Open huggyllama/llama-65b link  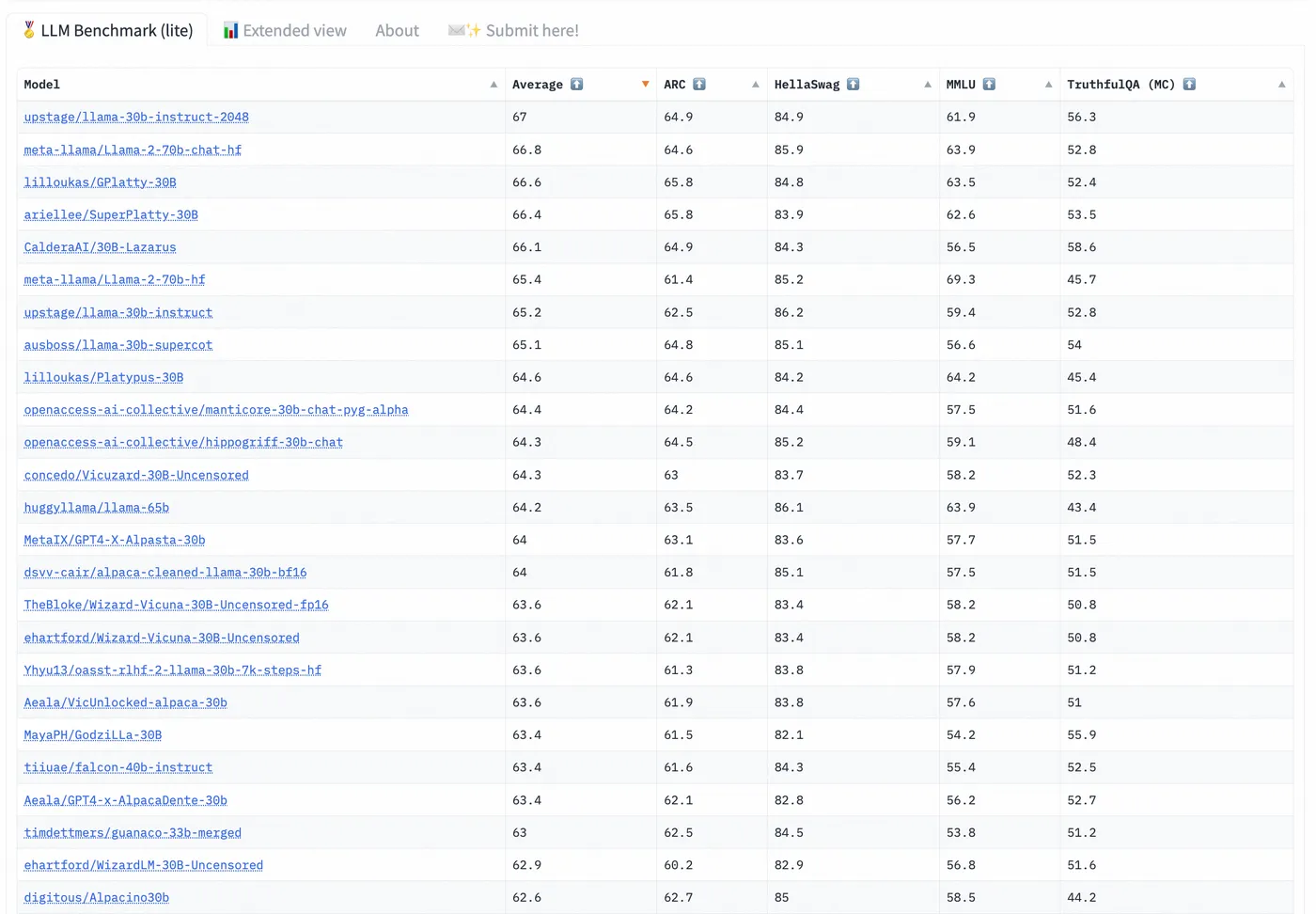(97, 508)
